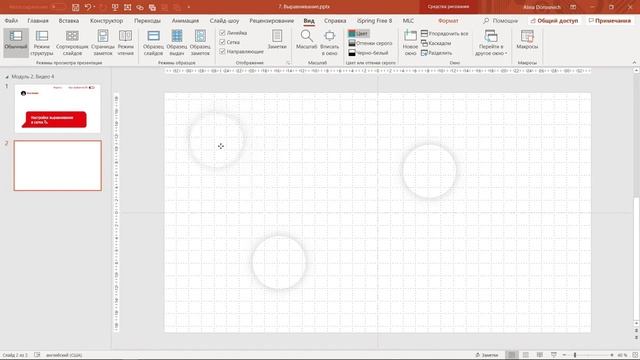The height and width of the screenshot is (360, 640).
Task: Open the Рецензирование tab
Action: click(271, 20)
